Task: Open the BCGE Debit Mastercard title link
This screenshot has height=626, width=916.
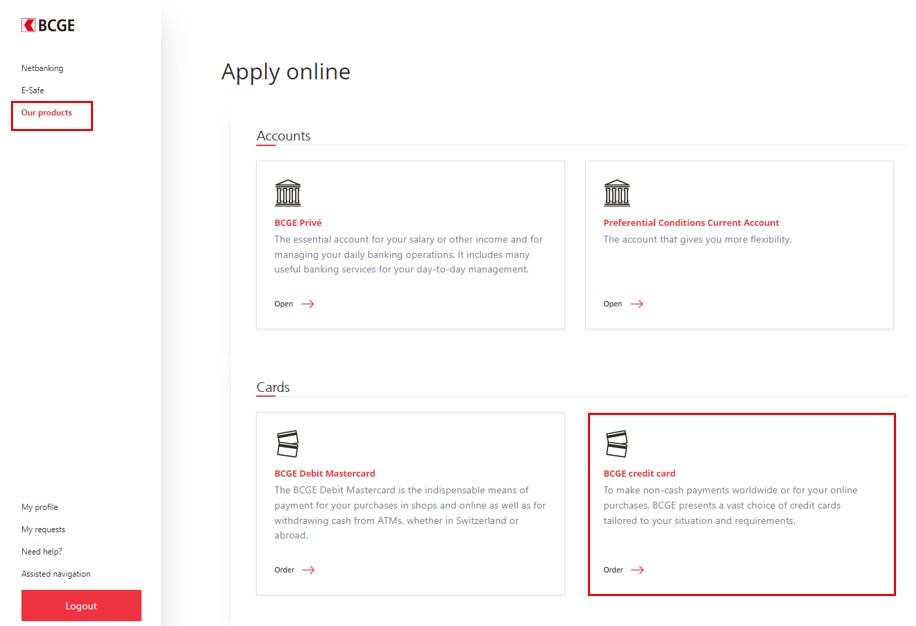Action: click(325, 474)
